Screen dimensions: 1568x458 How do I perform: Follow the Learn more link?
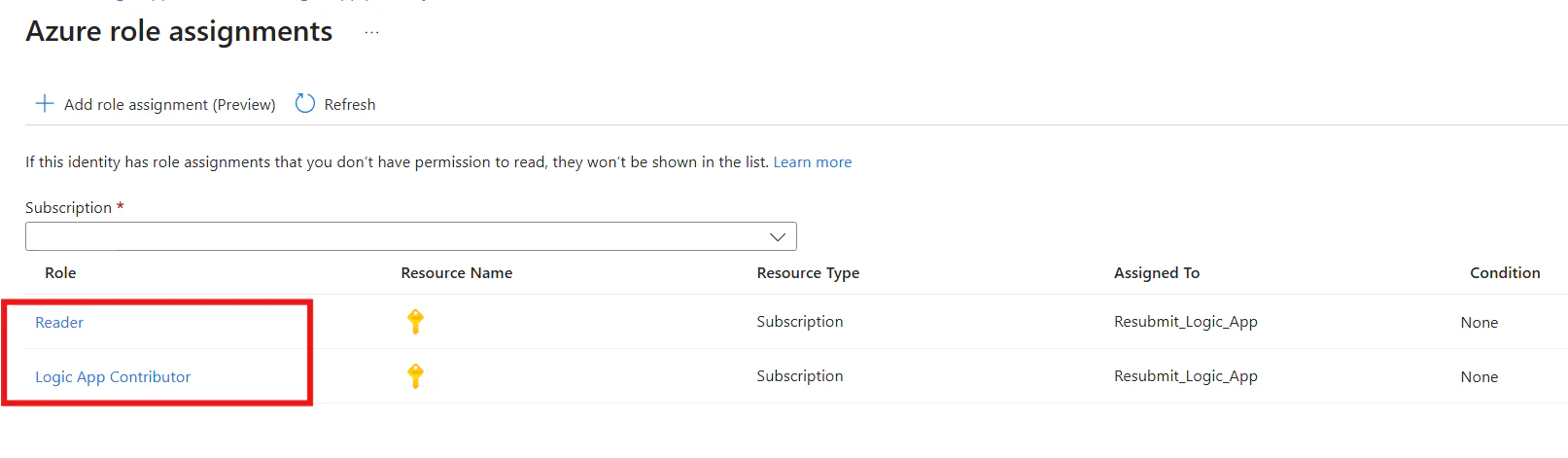click(813, 162)
